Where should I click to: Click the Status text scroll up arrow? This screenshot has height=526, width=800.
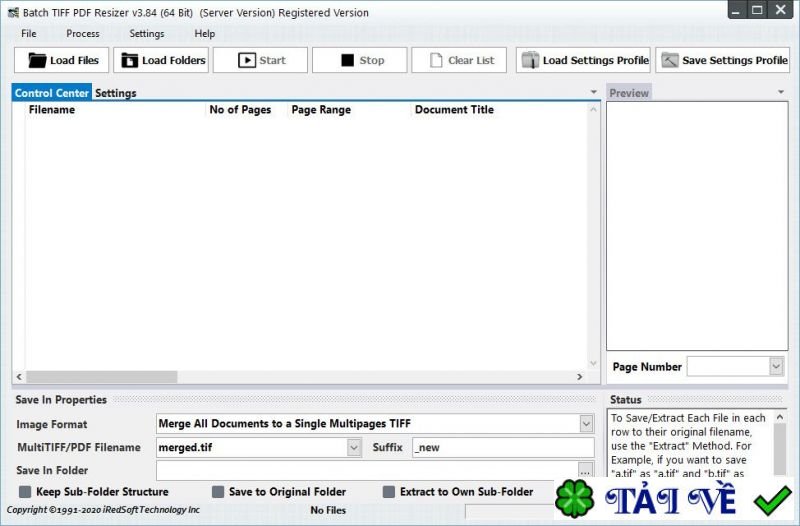780,417
